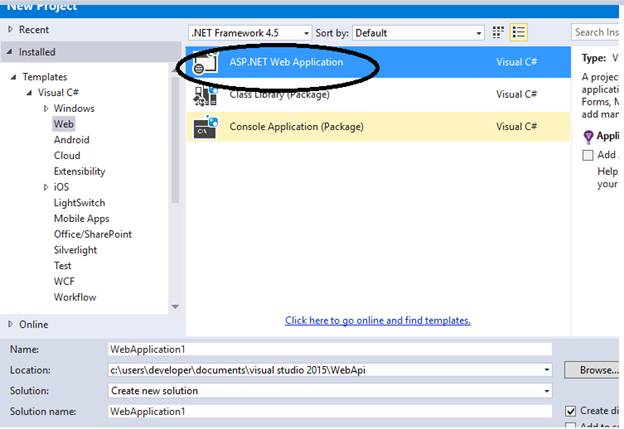The width and height of the screenshot is (624, 429).
Task: Select Class Library (Package) template row
Action: [x=378, y=95]
